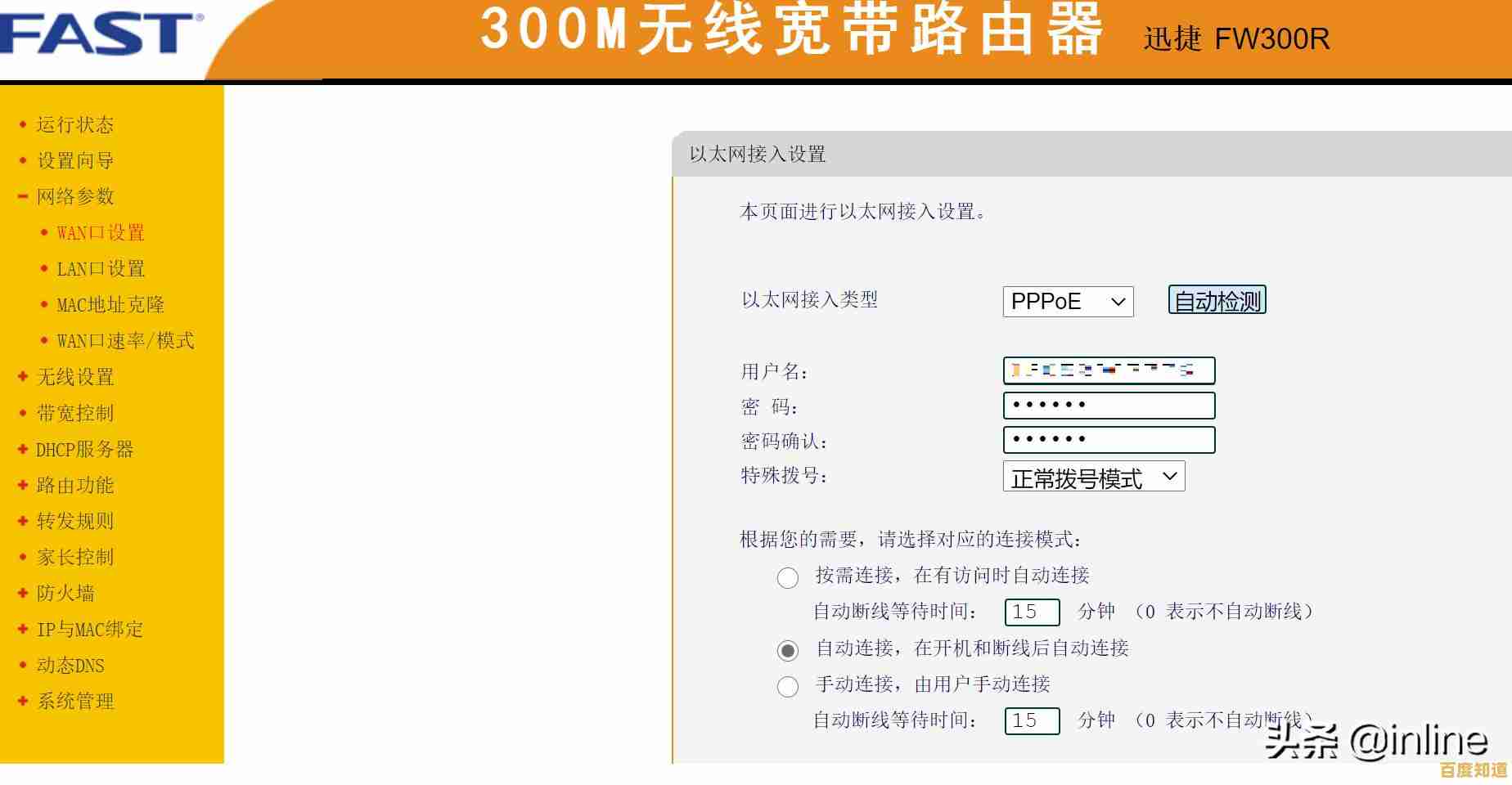Image resolution: width=1512 pixels, height=785 pixels.
Task: Open the 特殊拨号 dialing mode dropdown
Action: click(1094, 477)
